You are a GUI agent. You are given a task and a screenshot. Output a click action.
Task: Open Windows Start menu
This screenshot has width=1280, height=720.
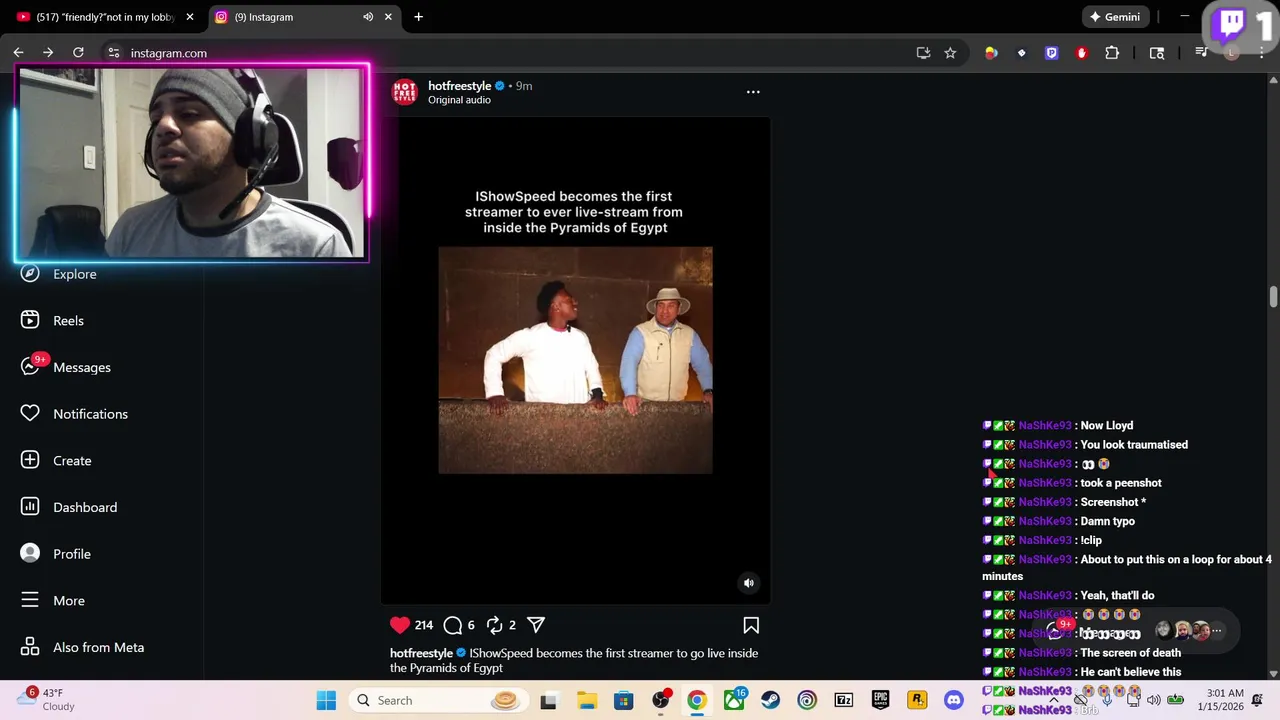tap(326, 700)
